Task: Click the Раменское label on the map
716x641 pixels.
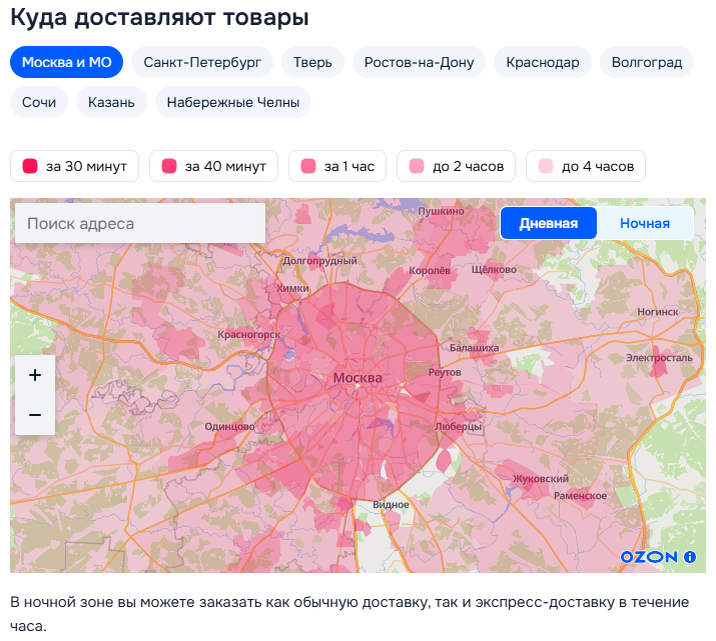Action: point(580,496)
